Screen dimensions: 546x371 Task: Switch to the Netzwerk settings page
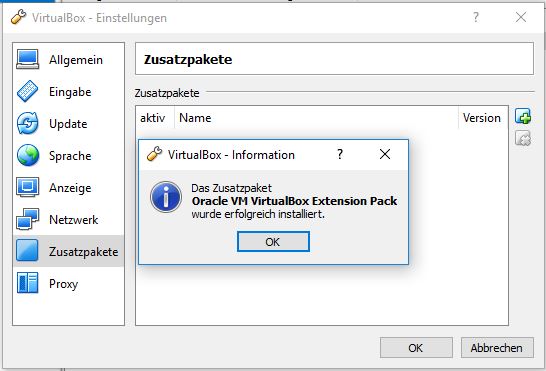[x=69, y=219]
